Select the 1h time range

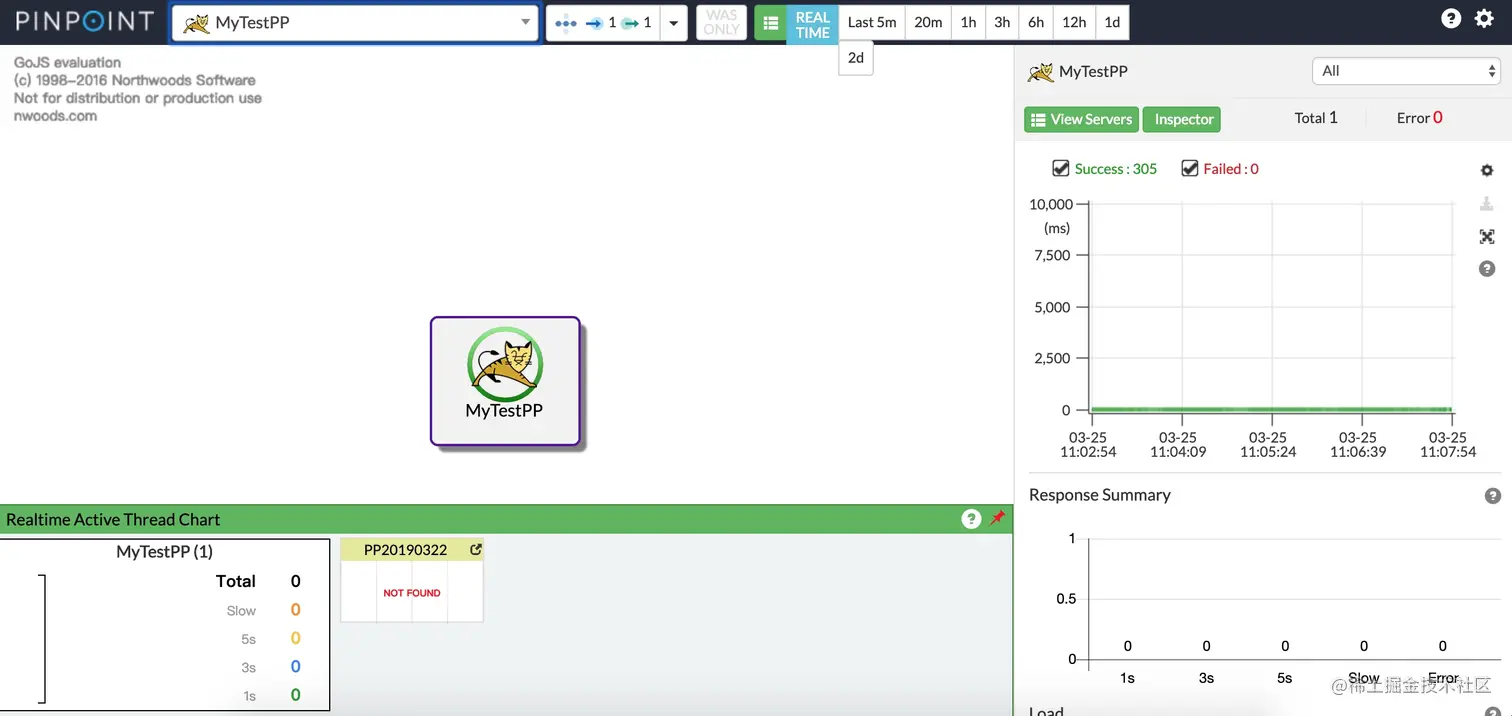click(x=968, y=22)
